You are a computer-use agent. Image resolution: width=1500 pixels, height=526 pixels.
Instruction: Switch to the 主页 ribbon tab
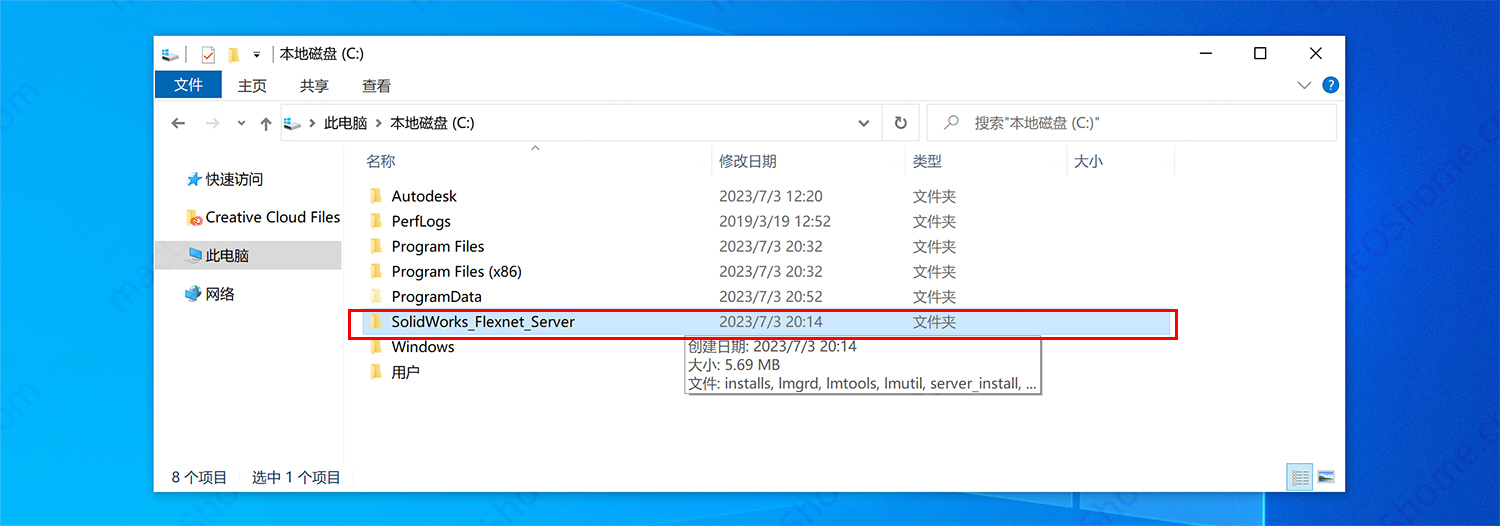(x=252, y=86)
